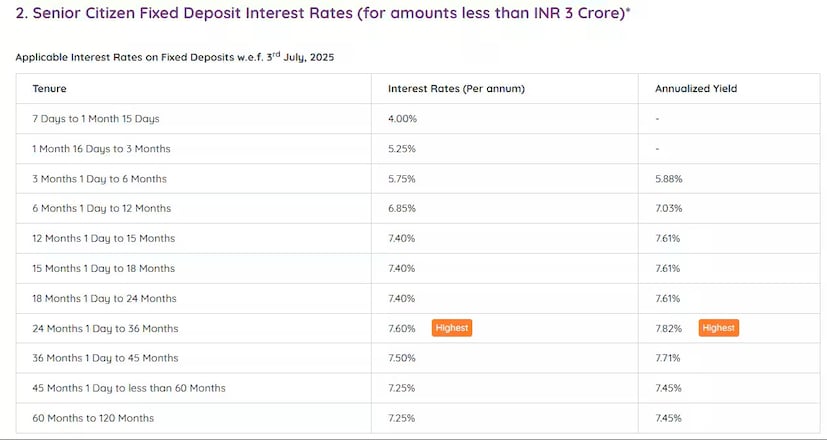The width and height of the screenshot is (827, 440).
Task: Click the orange Highest badge beside 7.82%
Action: pos(718,328)
